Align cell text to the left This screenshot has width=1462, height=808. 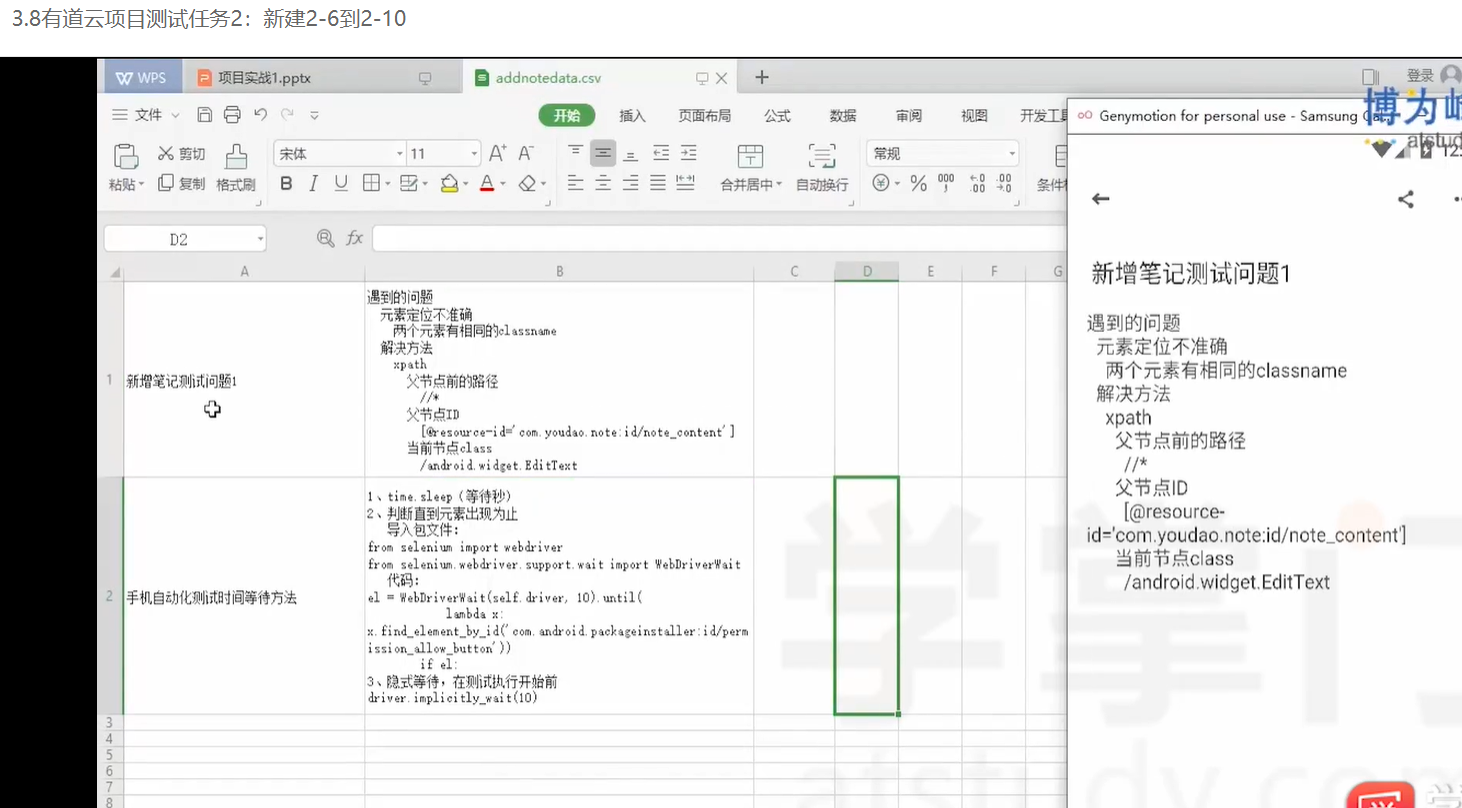[x=575, y=183]
